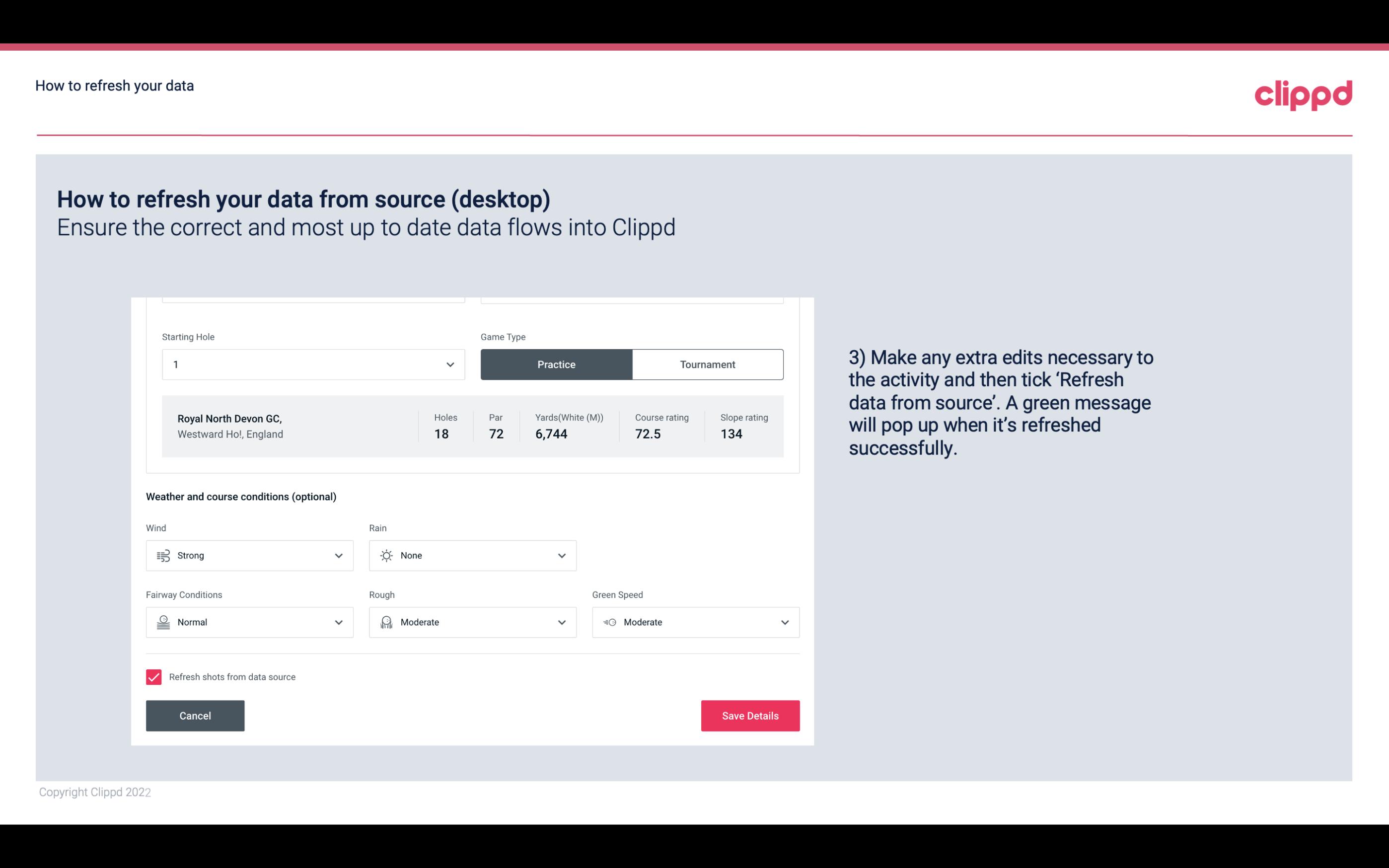Click the Save Details button
Viewport: 1389px width, 868px height.
click(x=750, y=715)
